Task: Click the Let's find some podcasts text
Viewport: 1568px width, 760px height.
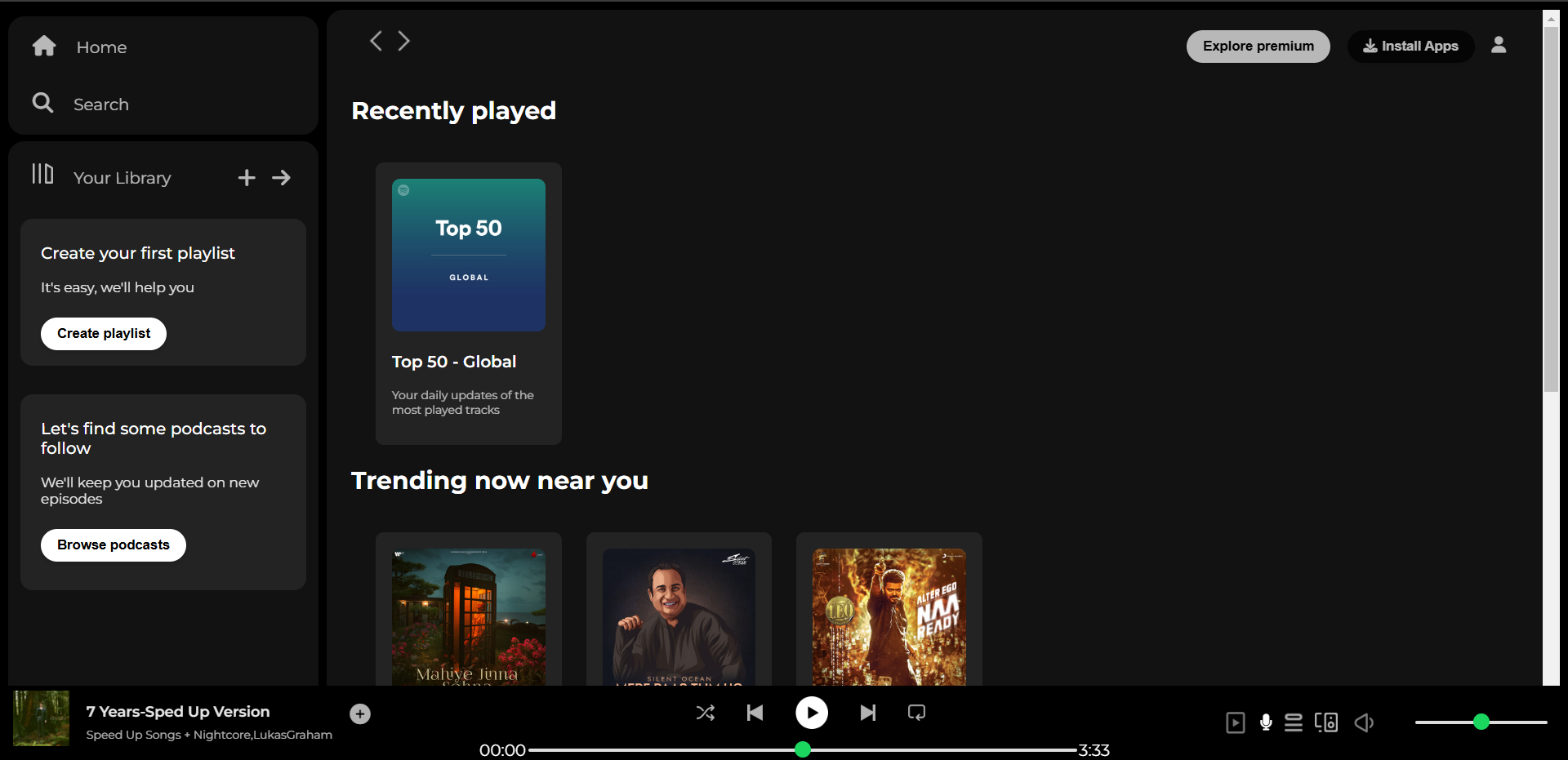Action: point(154,438)
